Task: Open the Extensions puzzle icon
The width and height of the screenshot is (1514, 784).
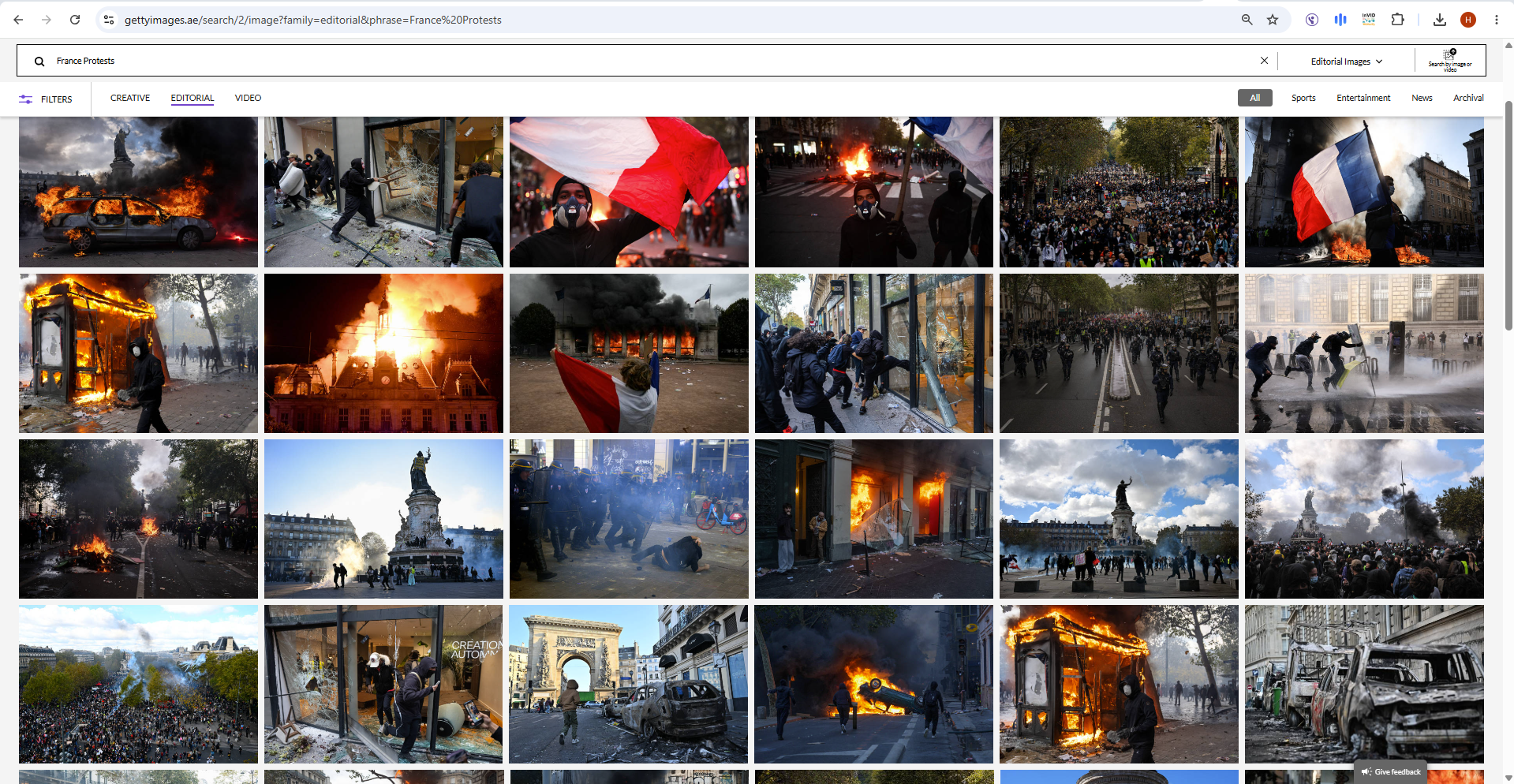Action: point(1397,20)
